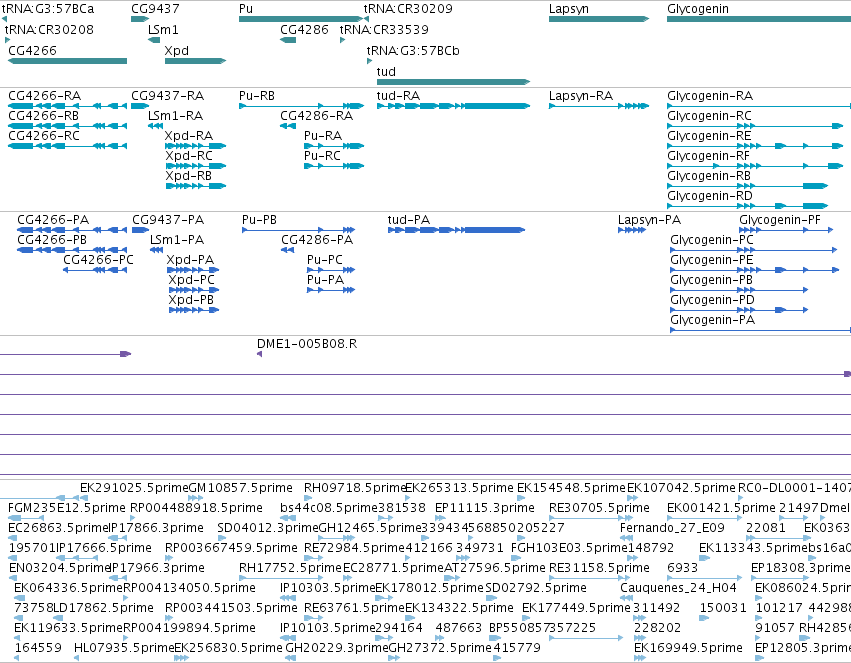
Task: Select the Xpd-RC transcript label
Action: click(x=189, y=156)
